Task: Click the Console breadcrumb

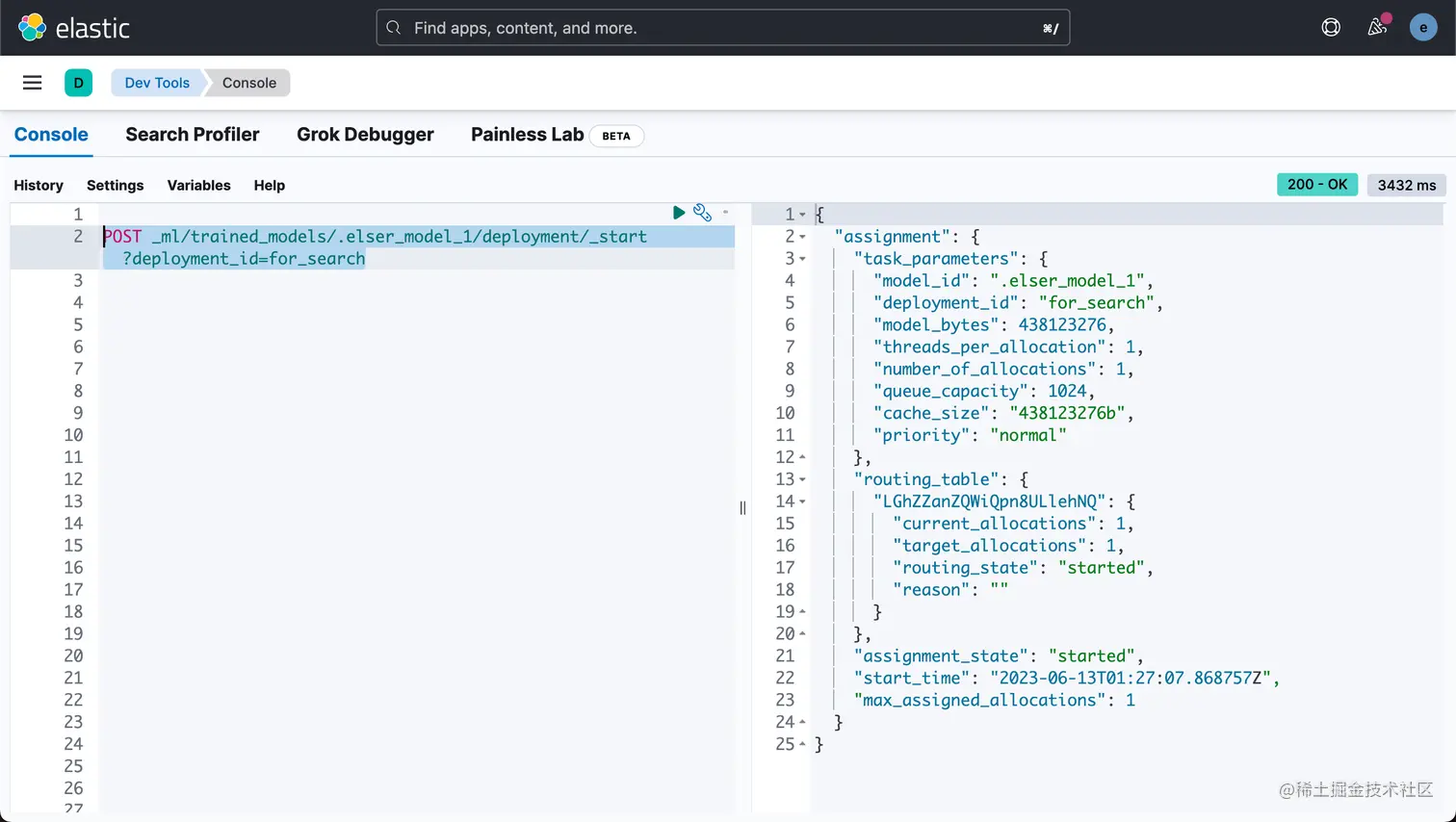Action: tap(249, 83)
